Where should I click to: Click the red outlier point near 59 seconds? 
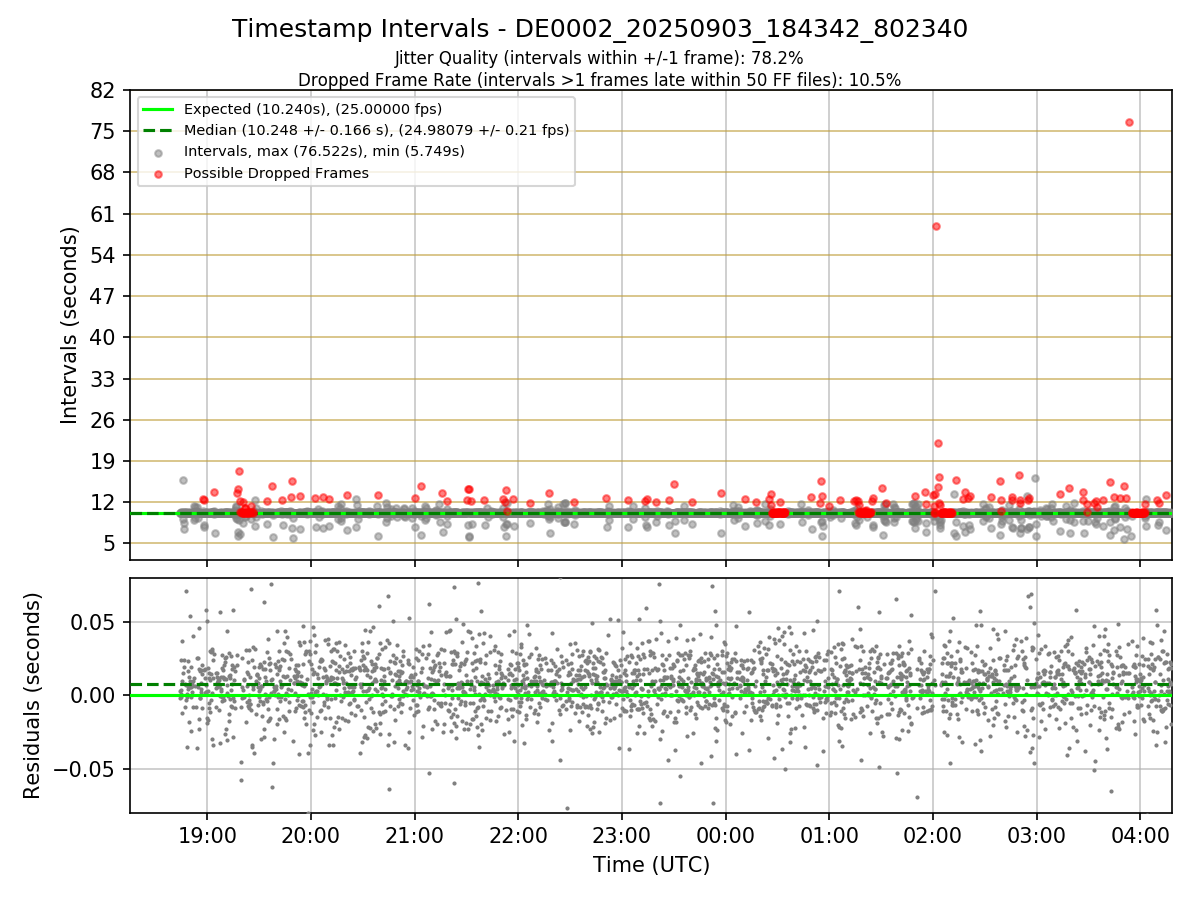(936, 226)
